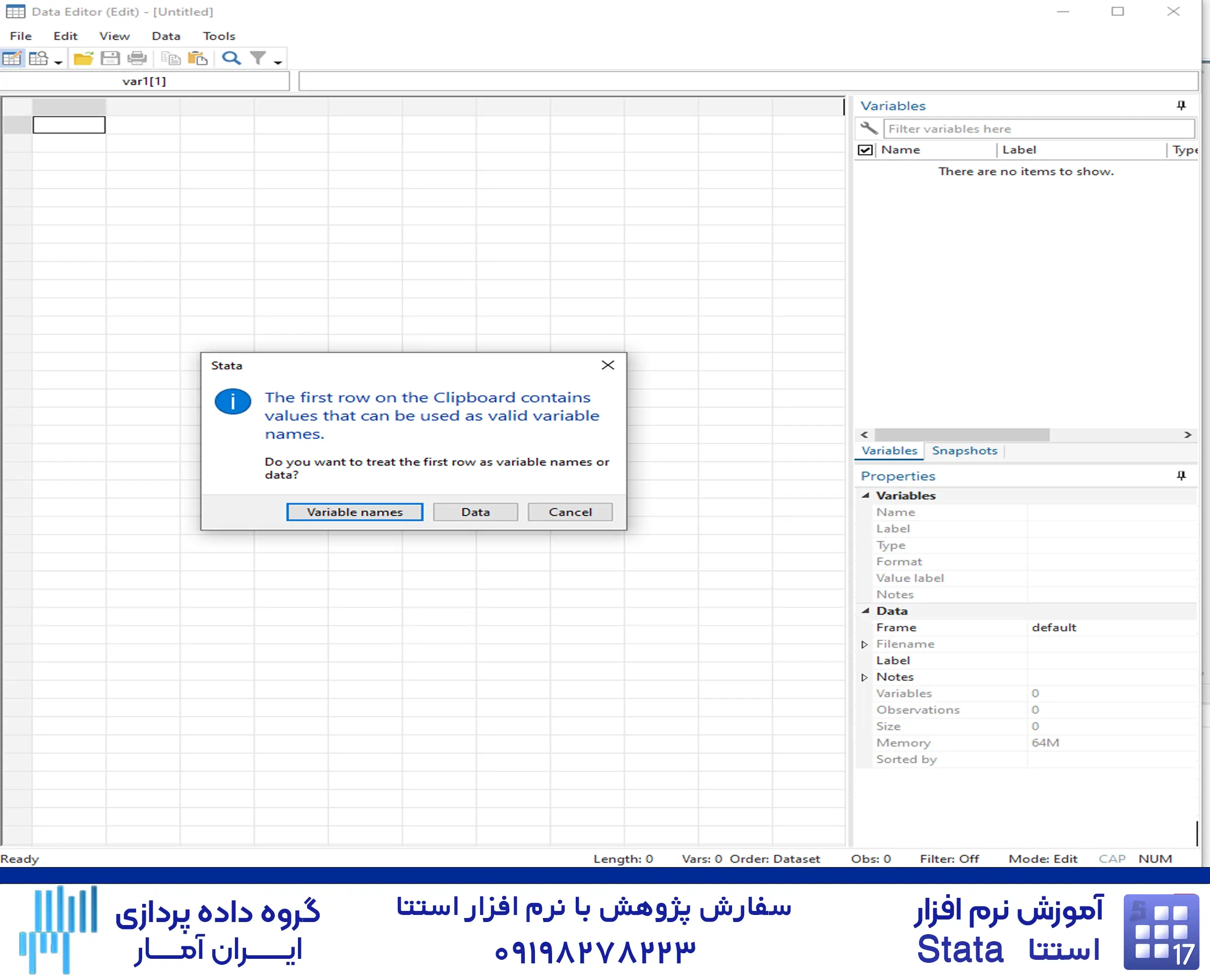Image resolution: width=1210 pixels, height=980 pixels.
Task: Collapse the Variables section in Properties
Action: (866, 495)
